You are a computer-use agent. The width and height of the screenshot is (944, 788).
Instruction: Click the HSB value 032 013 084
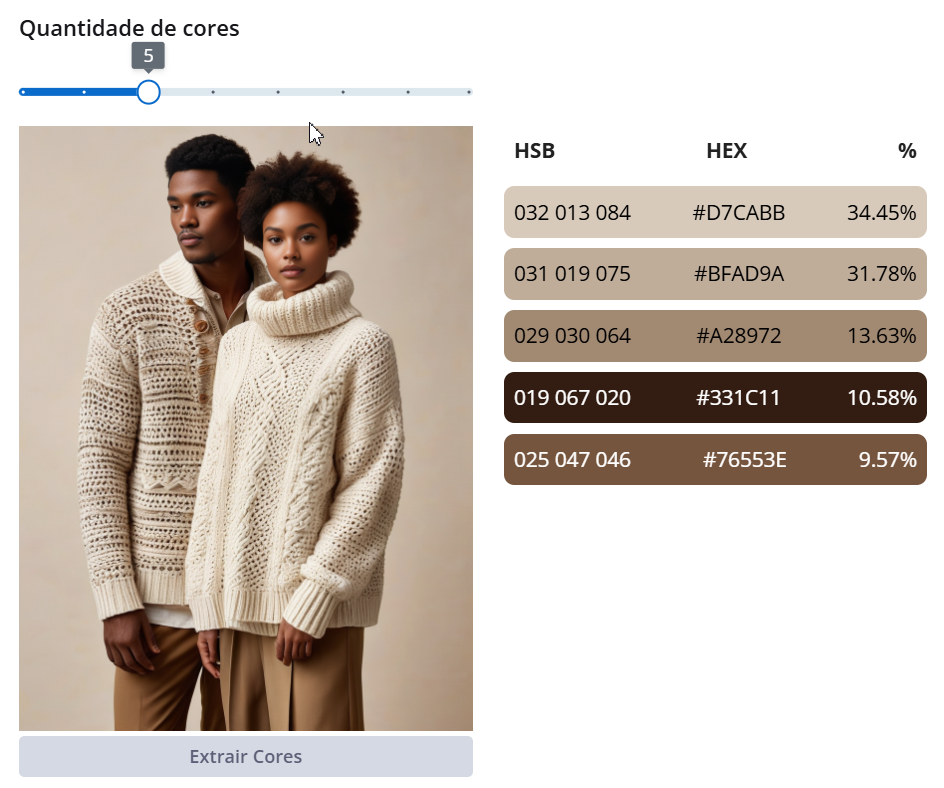click(573, 213)
